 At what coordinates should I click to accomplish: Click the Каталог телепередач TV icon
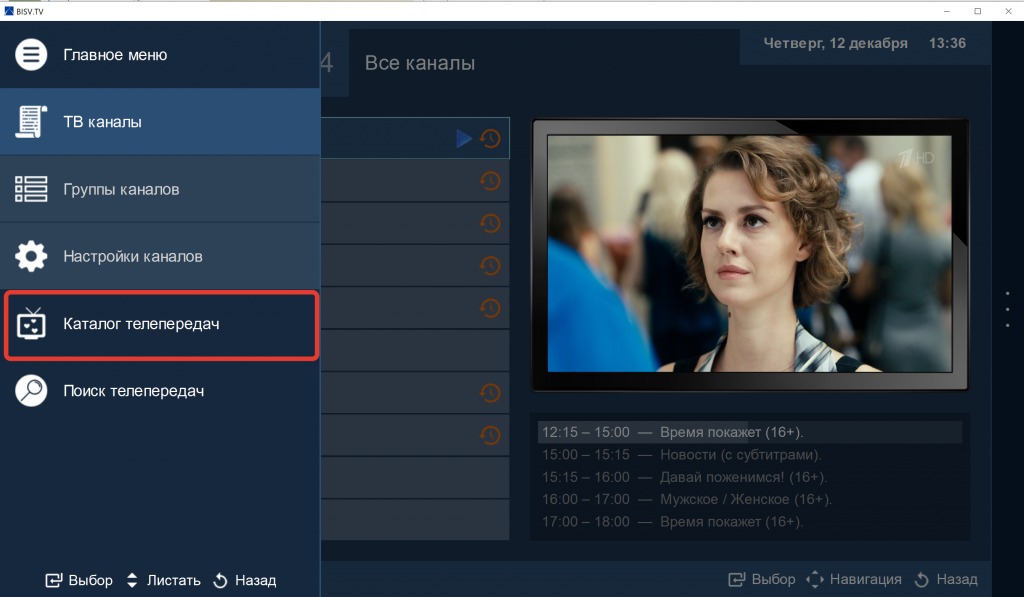[x=31, y=324]
